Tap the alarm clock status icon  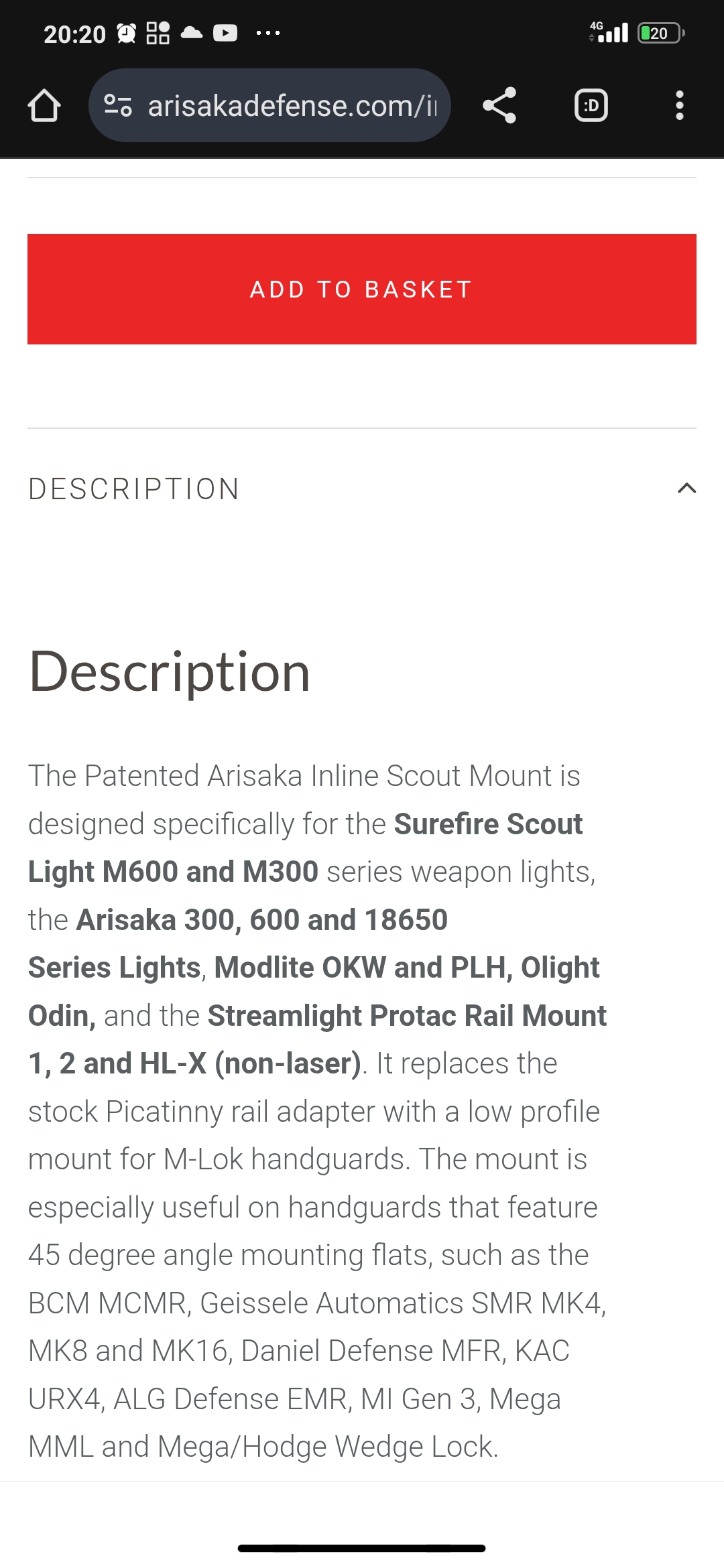[x=126, y=33]
